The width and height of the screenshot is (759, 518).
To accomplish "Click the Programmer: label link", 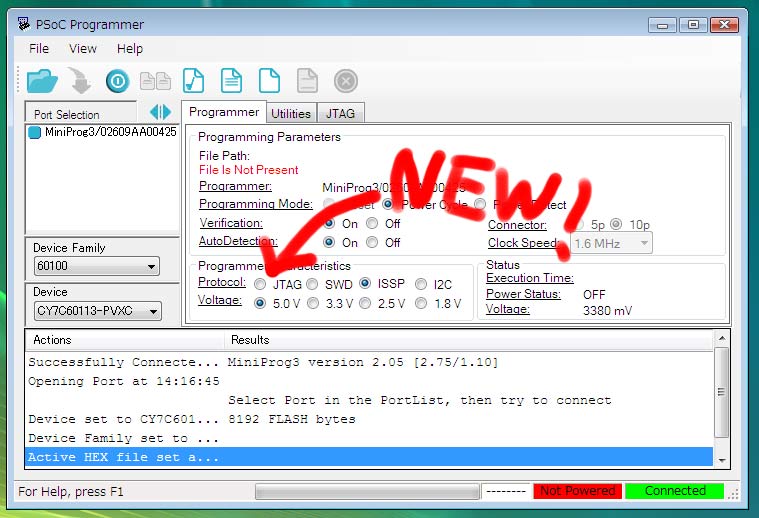I will 235,186.
